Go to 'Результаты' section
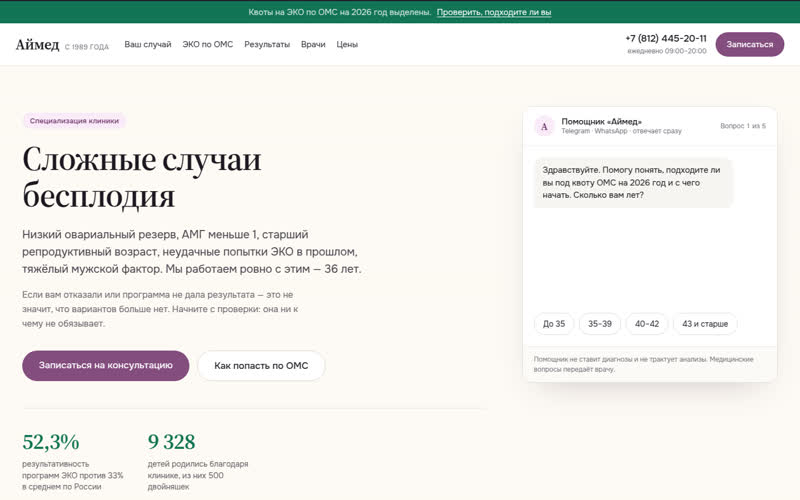The height and width of the screenshot is (500, 800). [267, 44]
